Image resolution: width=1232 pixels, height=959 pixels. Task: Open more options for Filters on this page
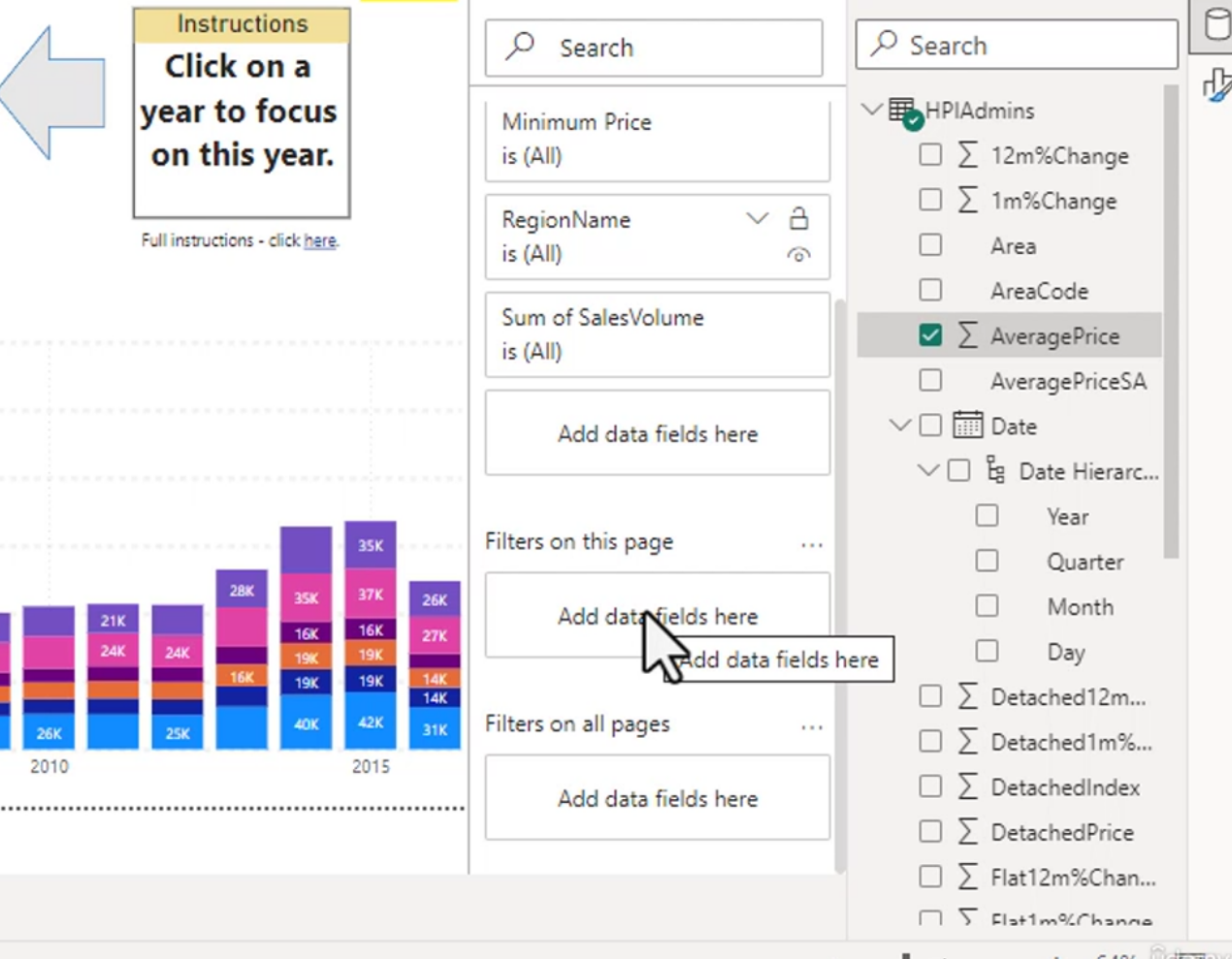pos(812,544)
